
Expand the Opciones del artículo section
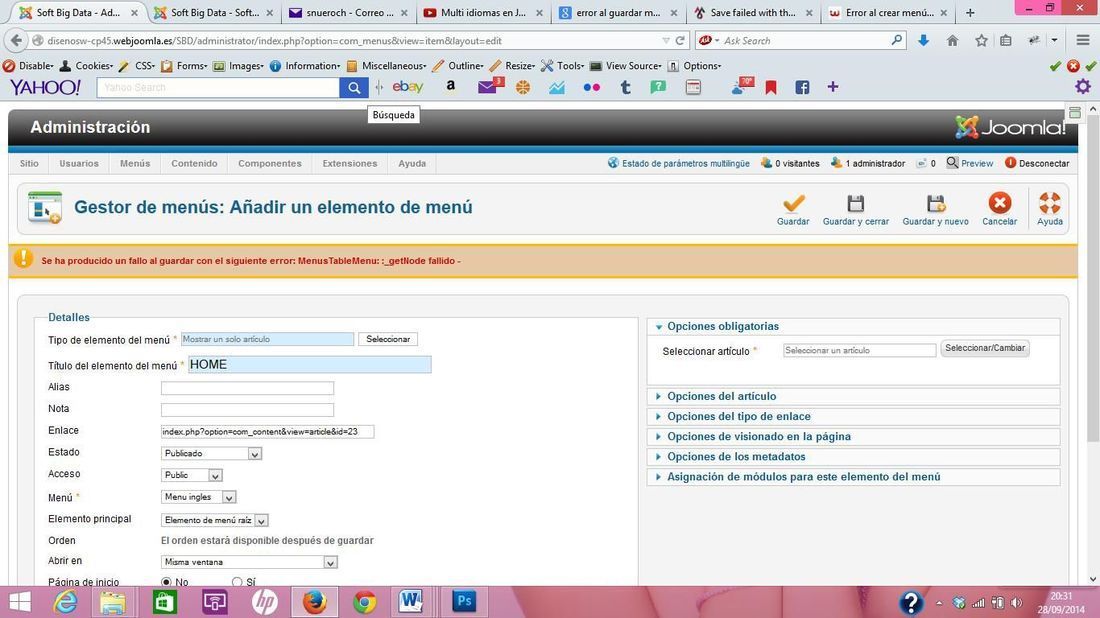tap(721, 396)
